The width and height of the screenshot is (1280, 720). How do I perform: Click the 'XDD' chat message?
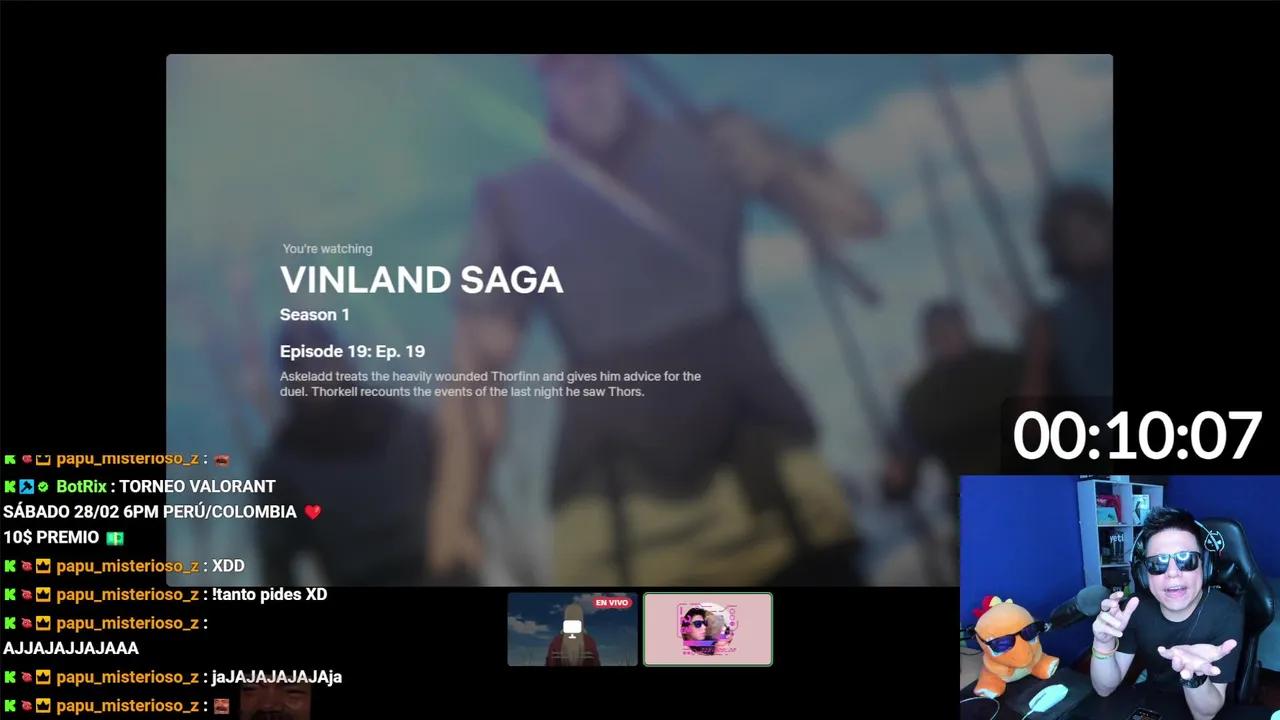tap(228, 566)
